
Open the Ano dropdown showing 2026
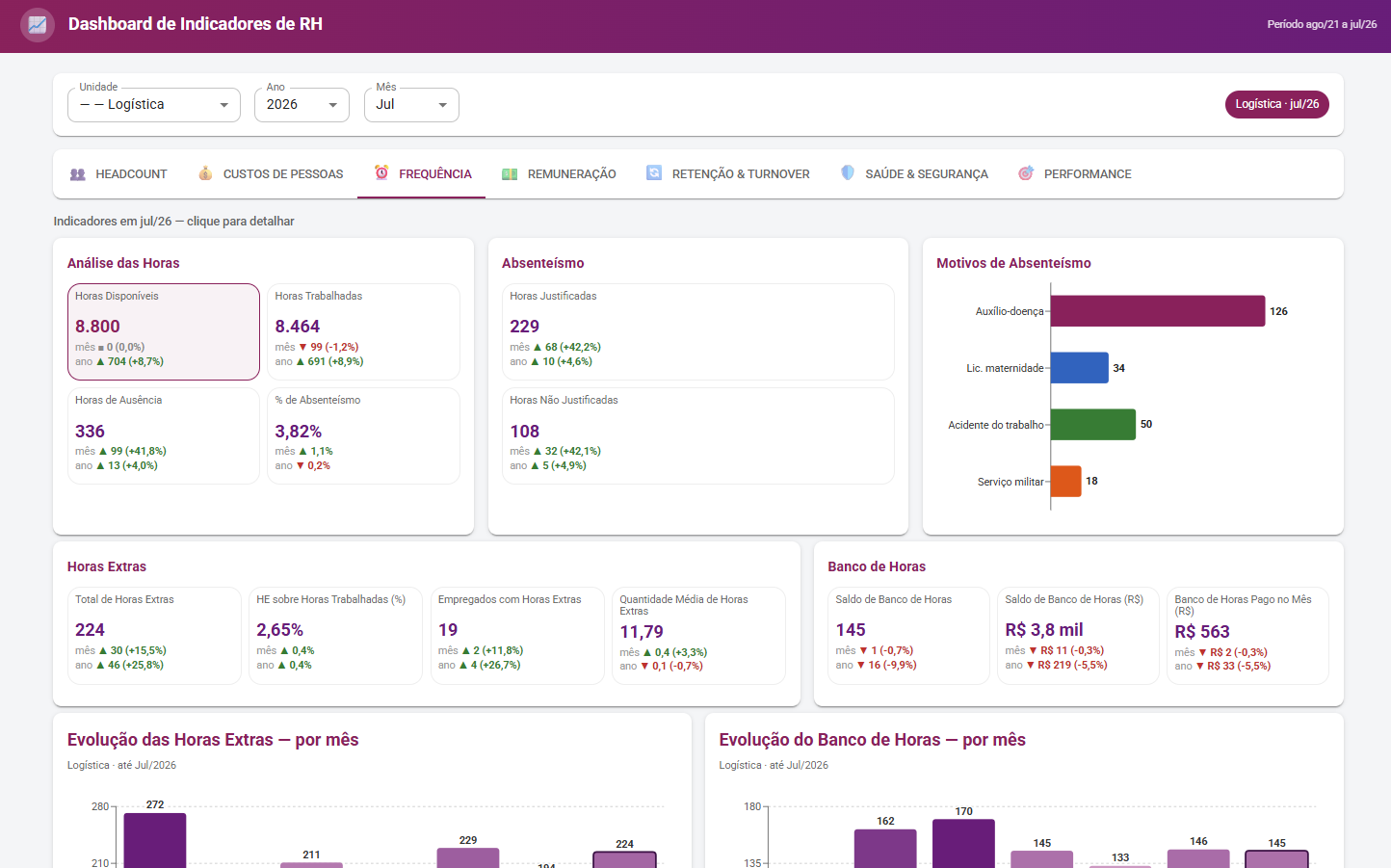point(302,105)
